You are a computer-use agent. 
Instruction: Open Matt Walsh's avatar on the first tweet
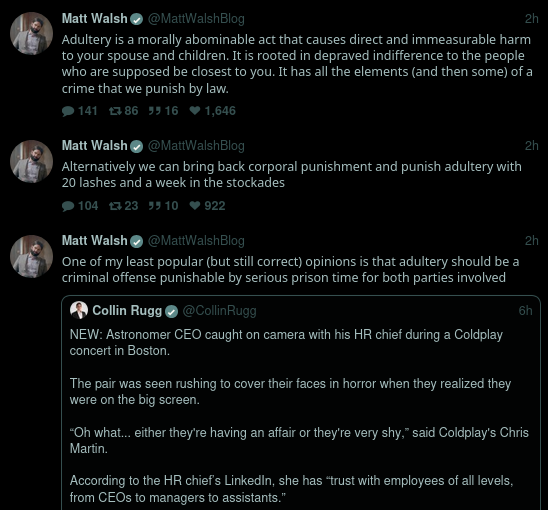31,34
